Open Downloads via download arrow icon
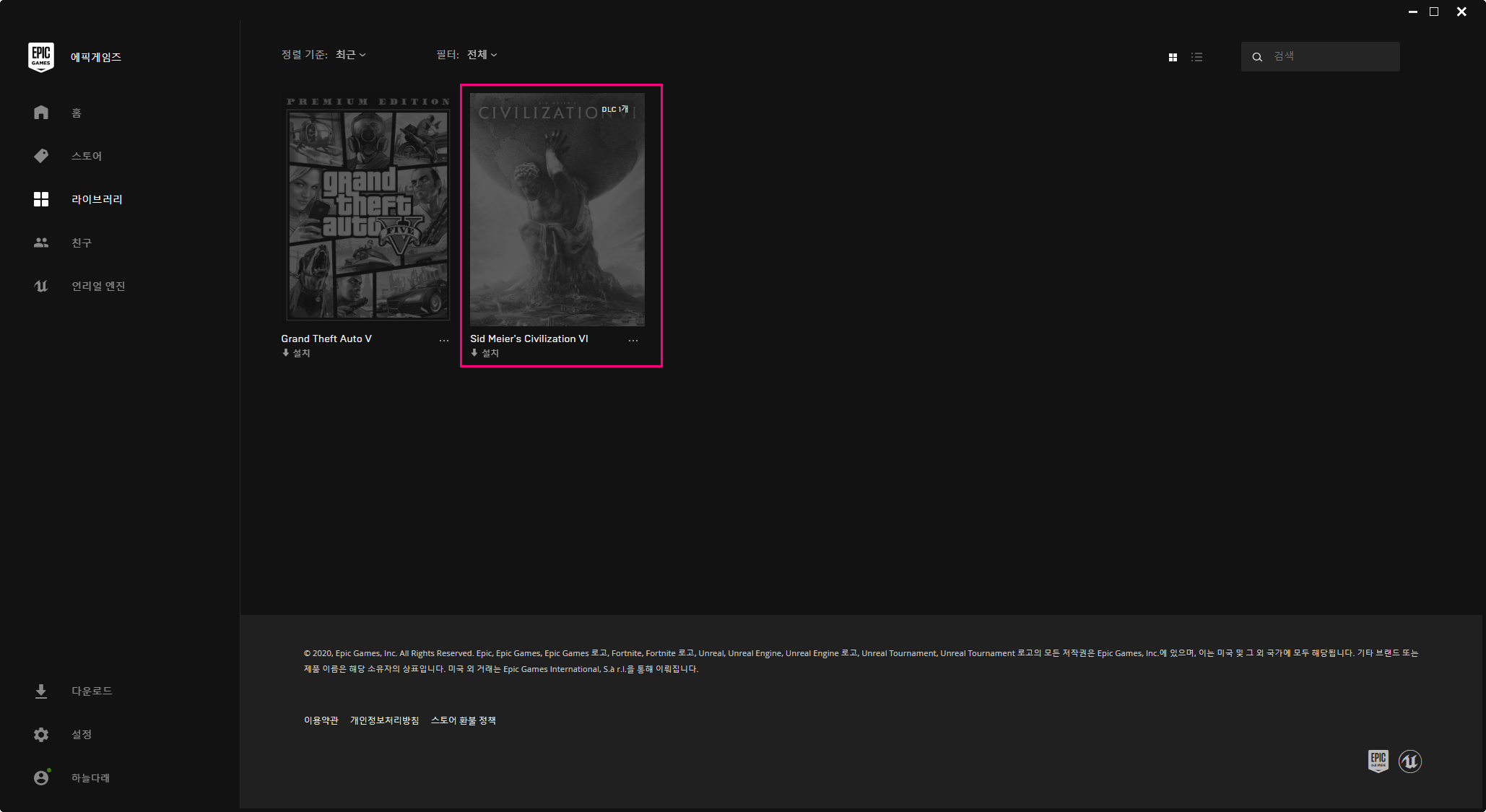The height and width of the screenshot is (812, 1486). (x=41, y=691)
